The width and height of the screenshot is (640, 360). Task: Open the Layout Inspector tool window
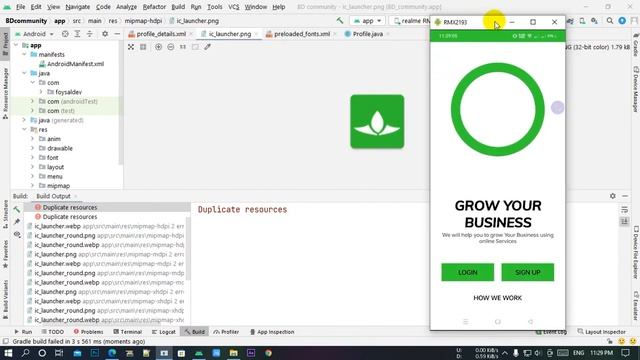(x=601, y=332)
